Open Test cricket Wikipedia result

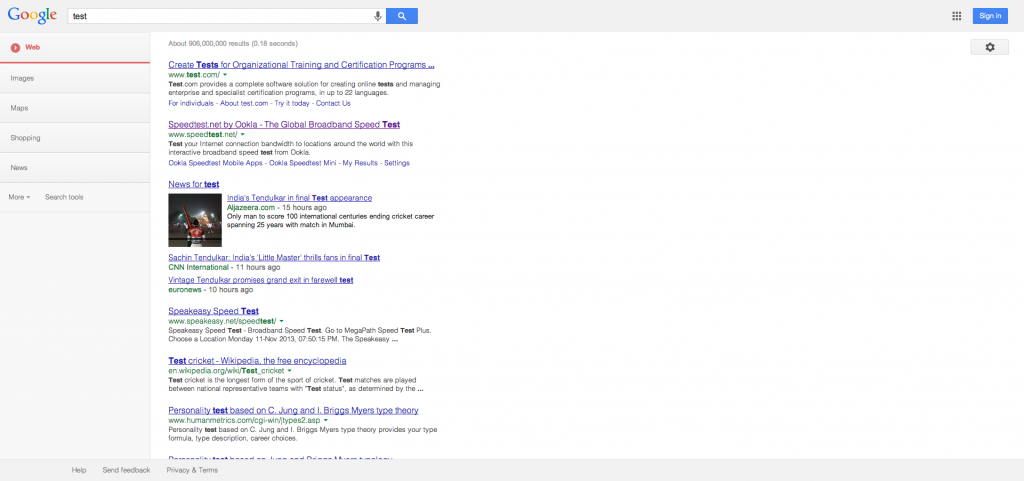coord(257,360)
